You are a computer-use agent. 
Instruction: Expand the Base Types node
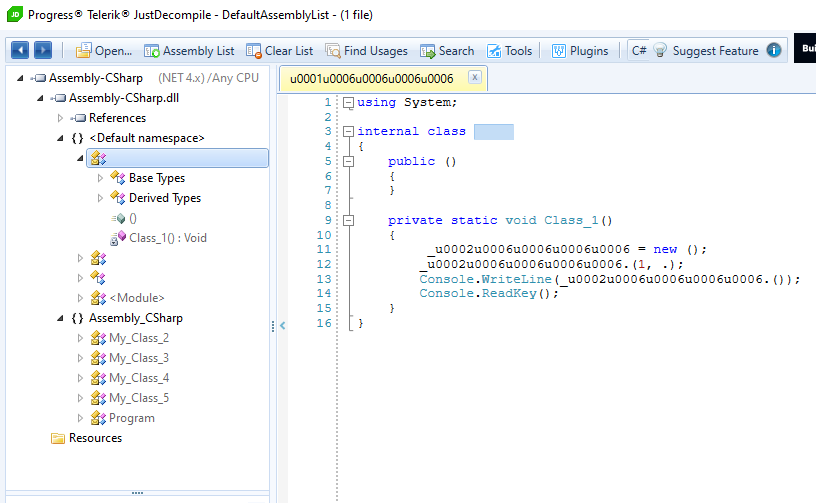tap(100, 178)
